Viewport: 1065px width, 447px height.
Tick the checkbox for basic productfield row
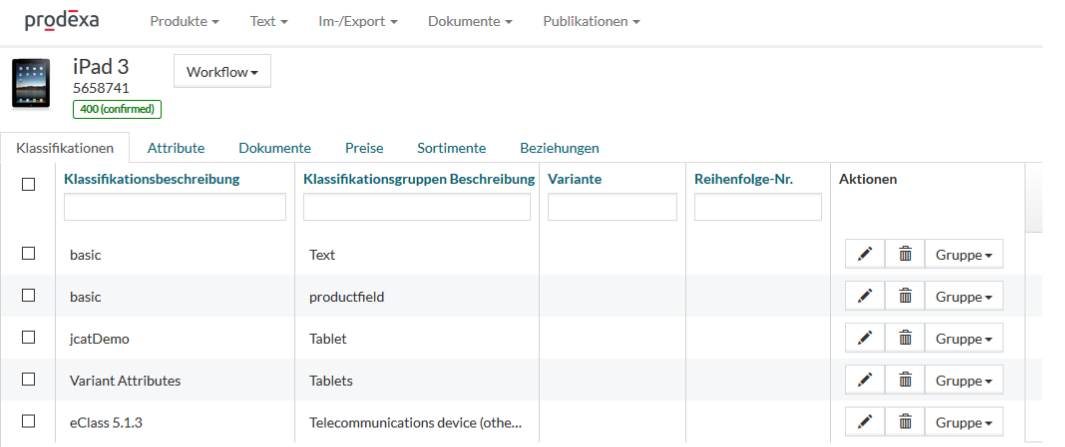point(29,296)
